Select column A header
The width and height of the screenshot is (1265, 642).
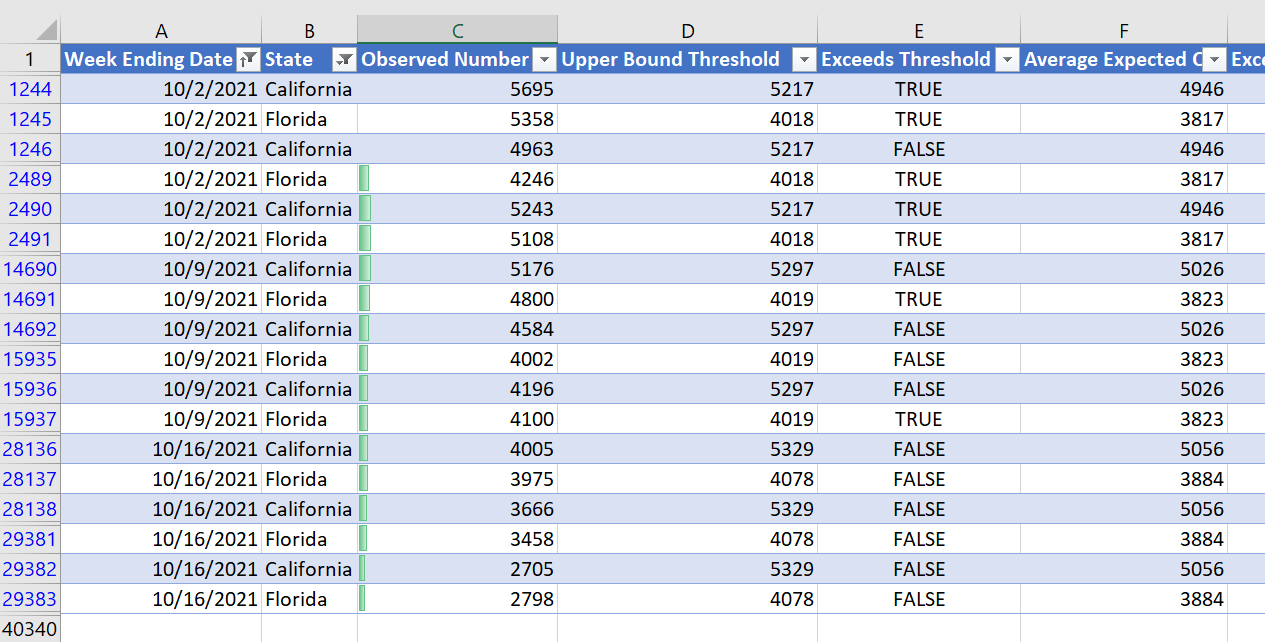tap(161, 31)
